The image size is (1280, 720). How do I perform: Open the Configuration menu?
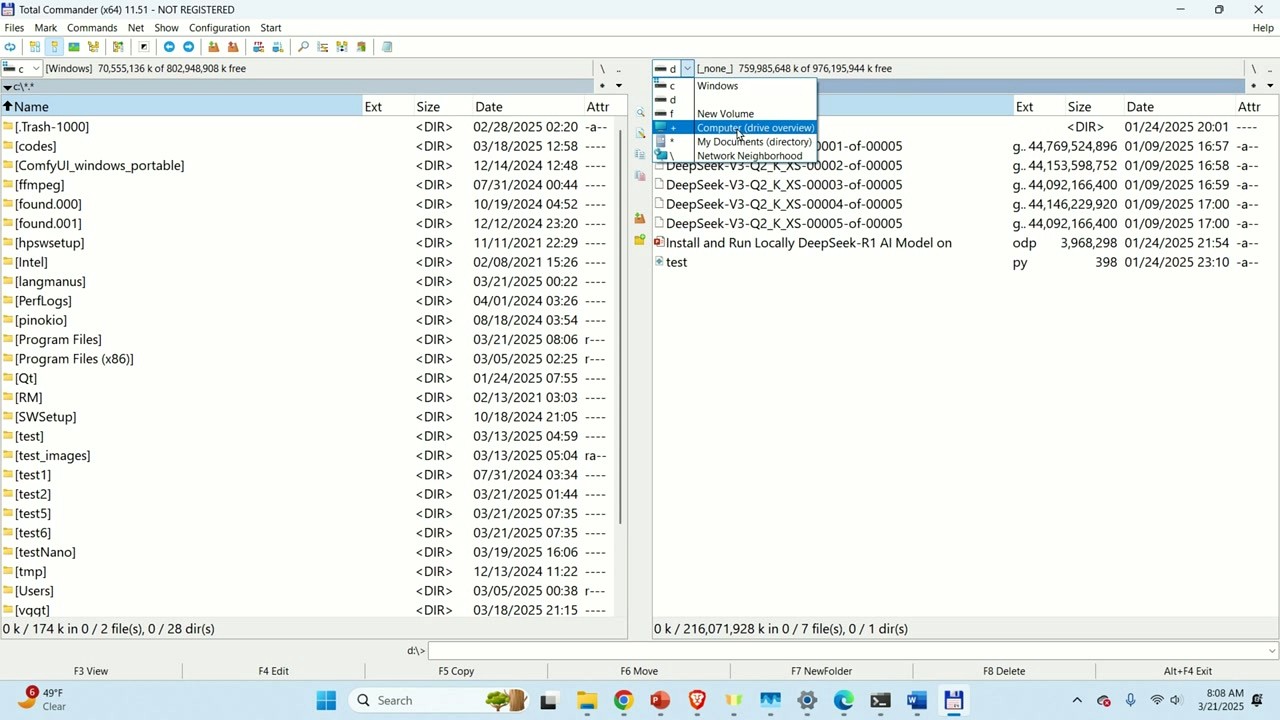coord(219,27)
